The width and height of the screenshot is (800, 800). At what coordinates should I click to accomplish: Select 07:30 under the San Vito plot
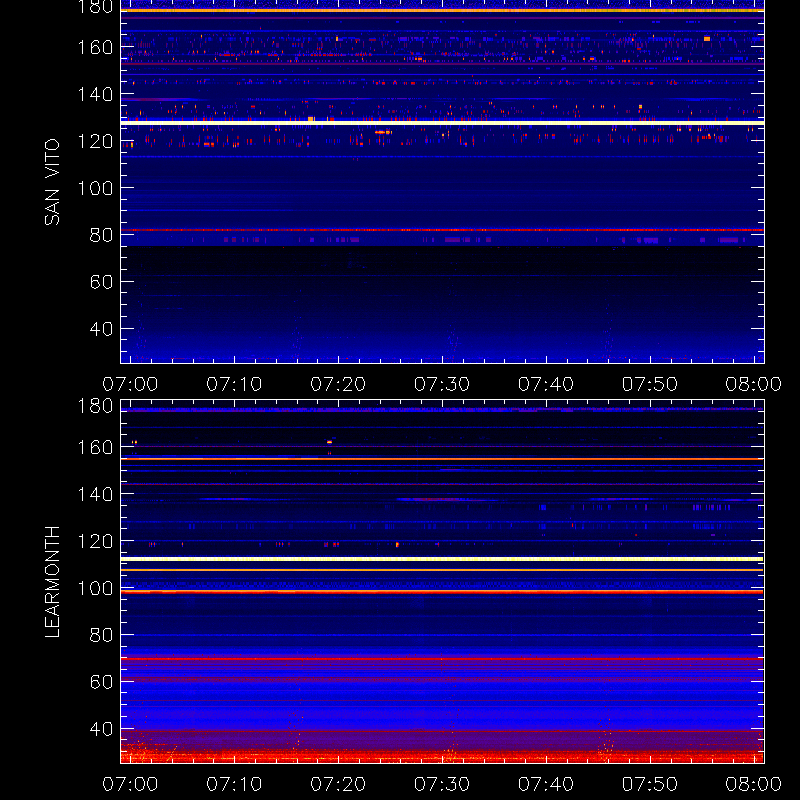tap(442, 384)
